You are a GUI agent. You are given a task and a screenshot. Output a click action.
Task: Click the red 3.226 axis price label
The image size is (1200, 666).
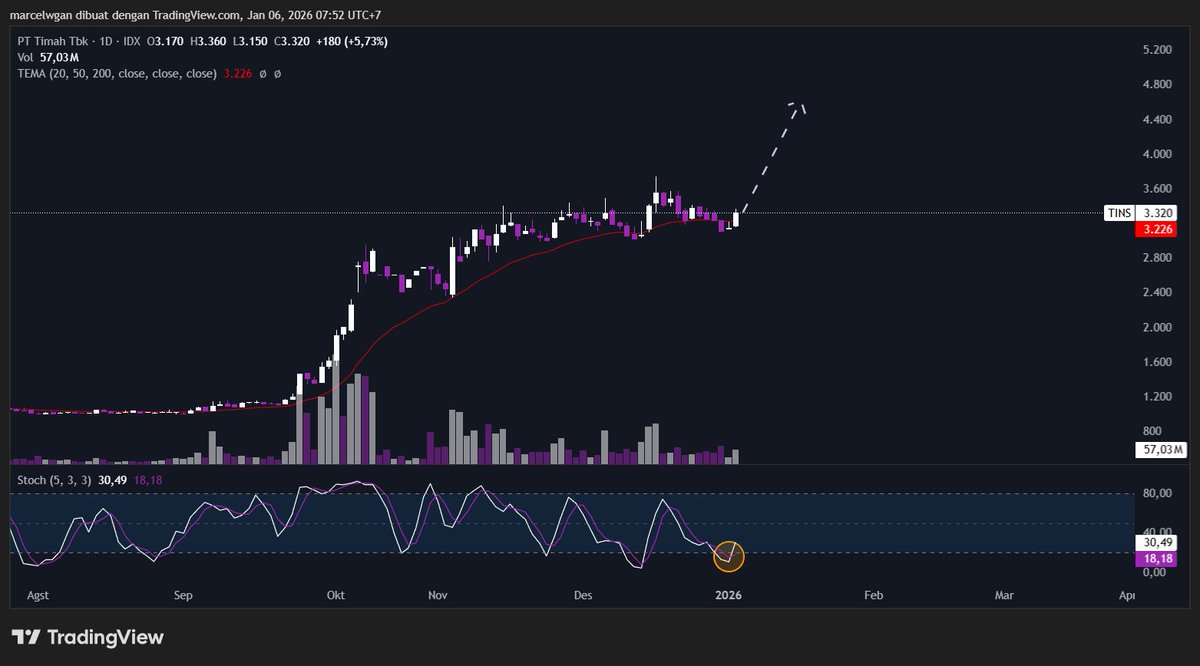pyautogui.click(x=1156, y=229)
